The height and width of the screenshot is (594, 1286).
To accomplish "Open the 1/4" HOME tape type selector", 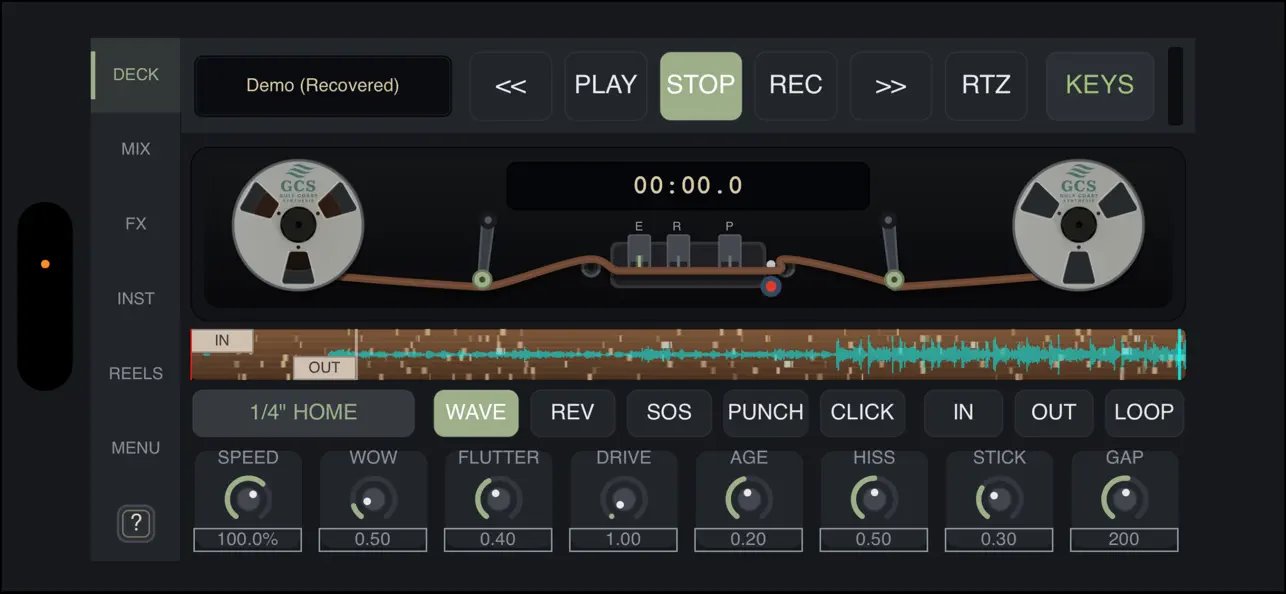I will coord(303,413).
